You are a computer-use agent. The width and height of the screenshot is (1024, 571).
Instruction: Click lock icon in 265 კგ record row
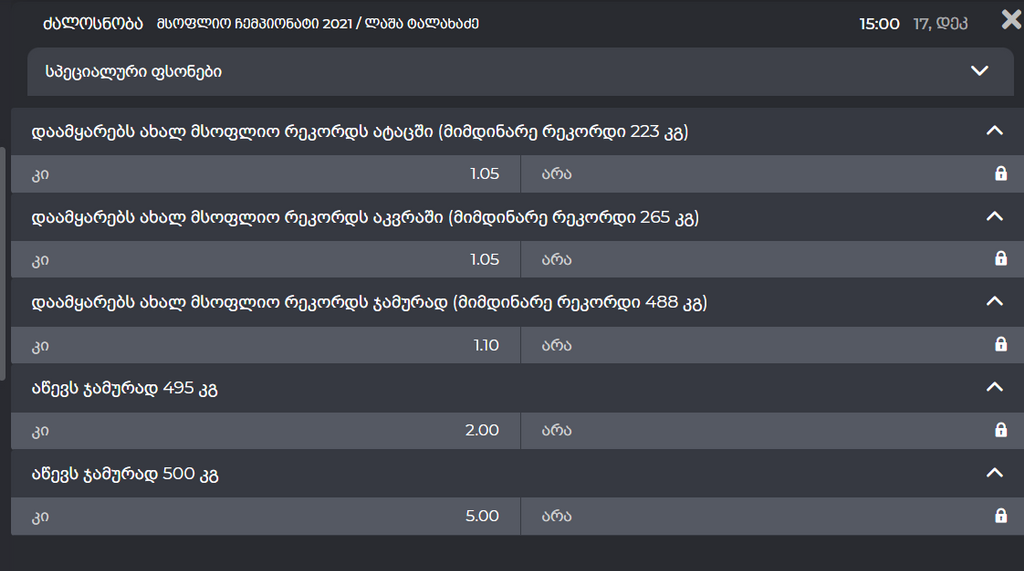click(1000, 259)
